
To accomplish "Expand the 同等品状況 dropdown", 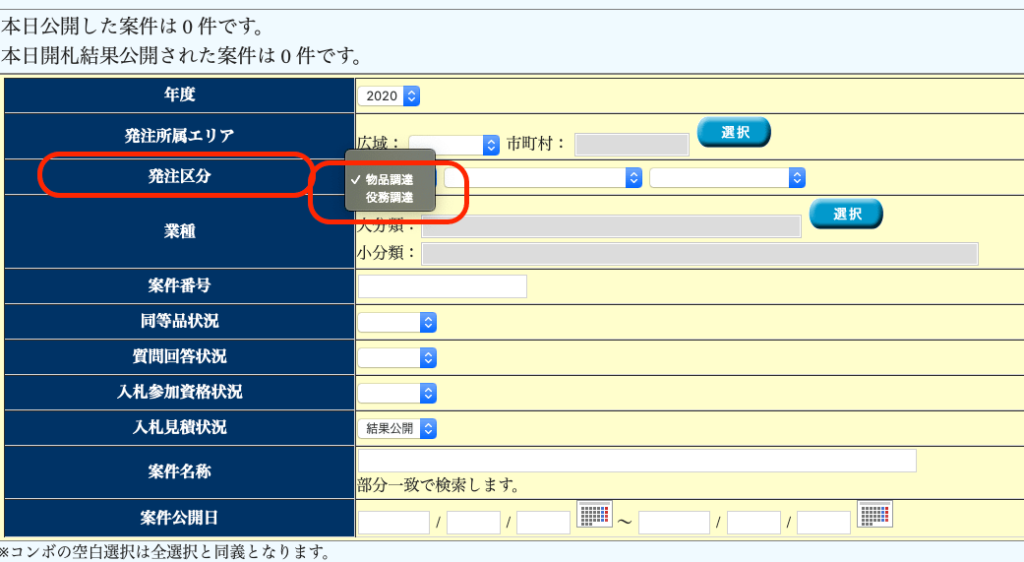I will pos(397,322).
